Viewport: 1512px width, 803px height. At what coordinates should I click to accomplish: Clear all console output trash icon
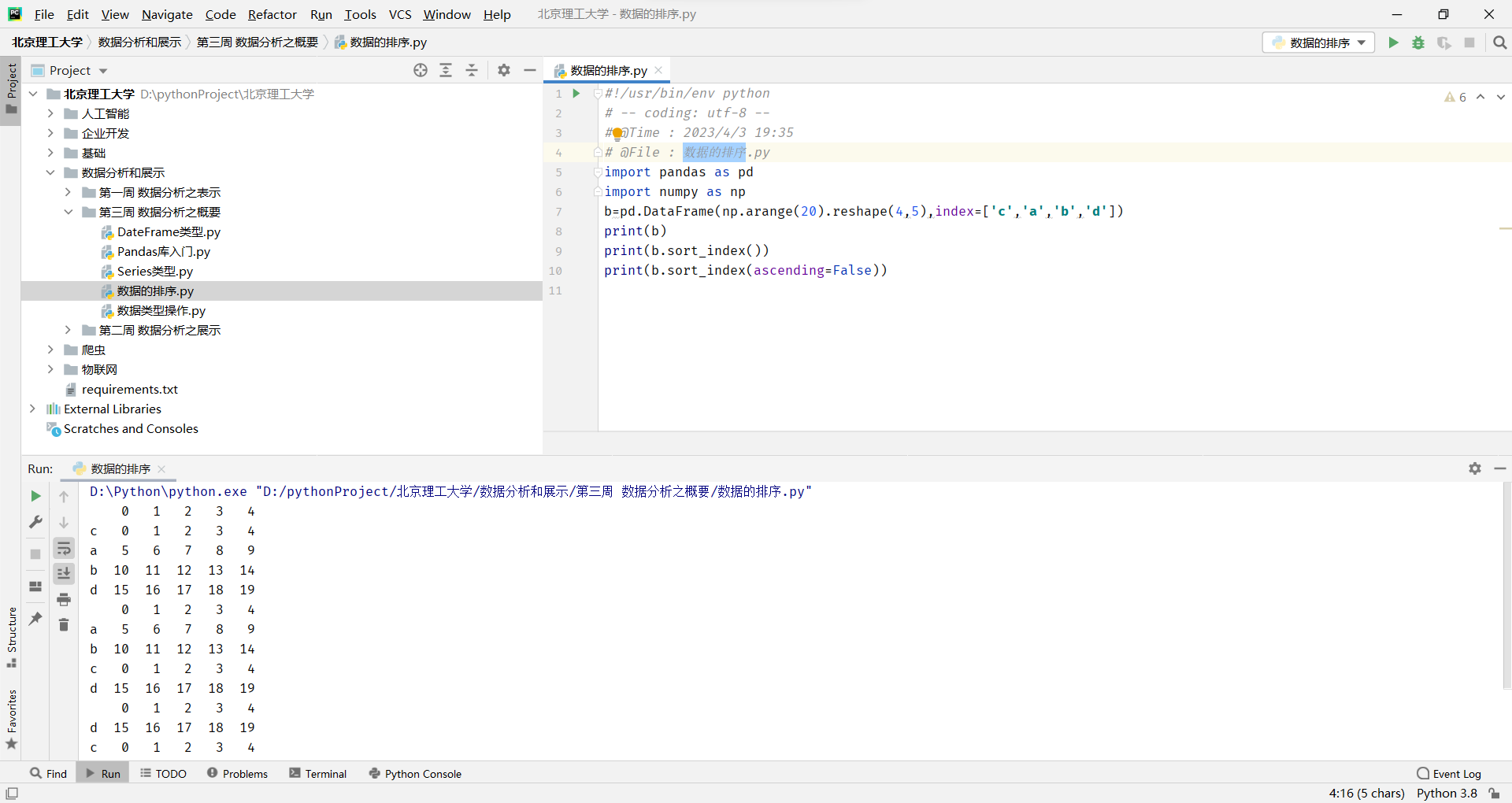pos(64,625)
